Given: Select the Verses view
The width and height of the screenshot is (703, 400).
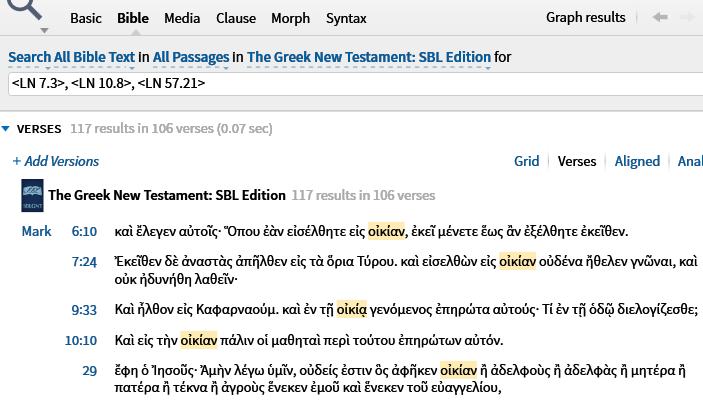Looking at the screenshot, I should [x=577, y=161].
